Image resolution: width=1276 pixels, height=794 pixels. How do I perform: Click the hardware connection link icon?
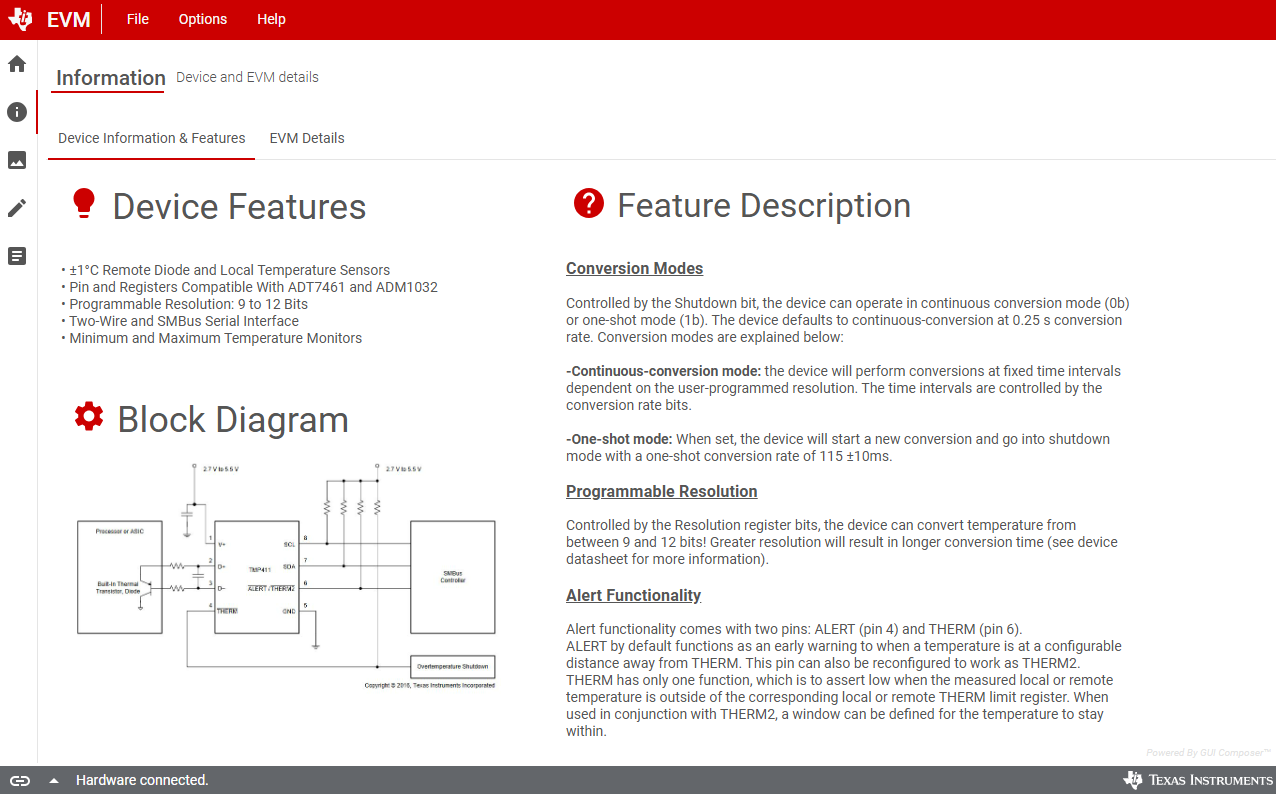coord(20,780)
